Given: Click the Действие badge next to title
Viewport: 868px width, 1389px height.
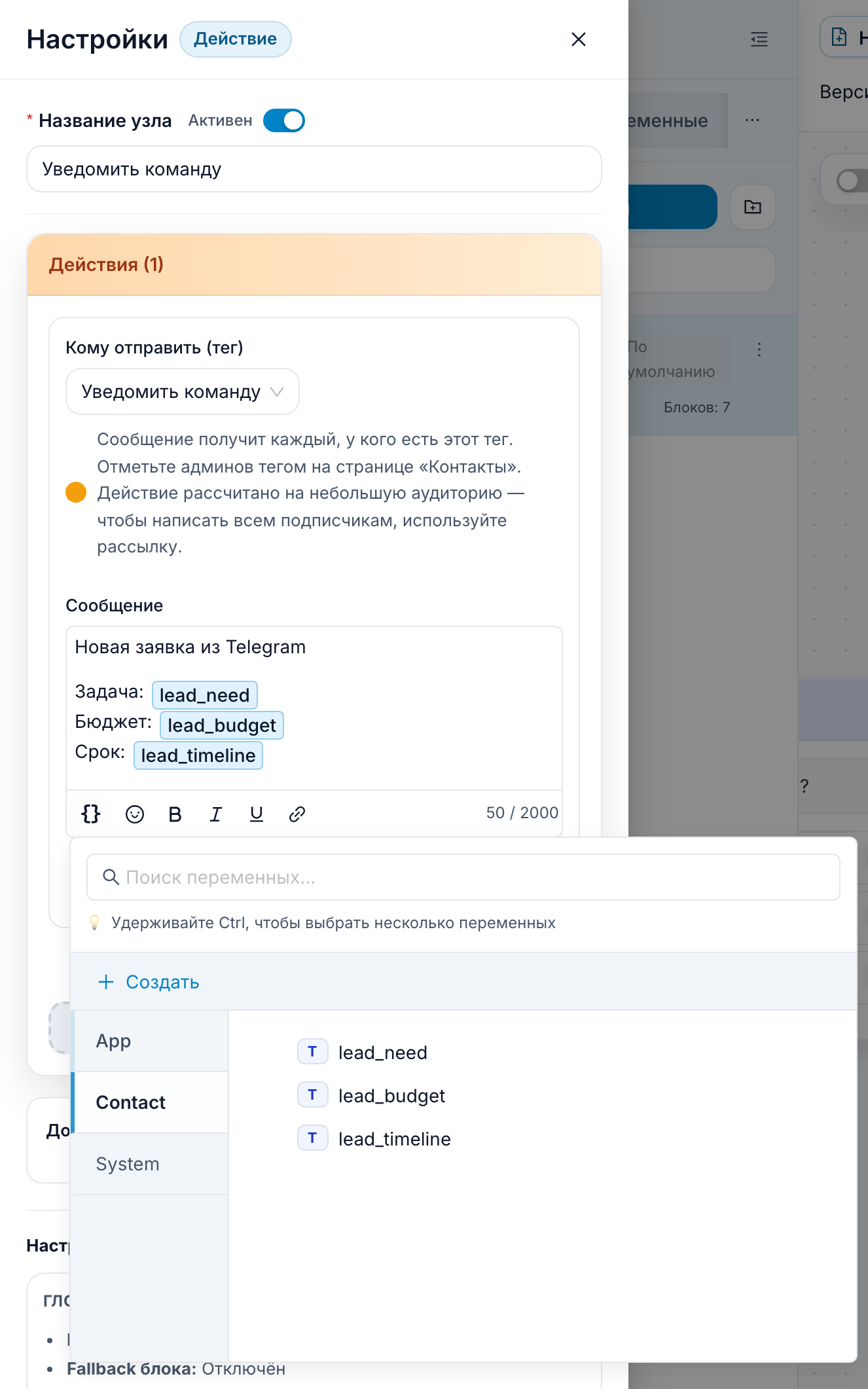Looking at the screenshot, I should tap(236, 39).
